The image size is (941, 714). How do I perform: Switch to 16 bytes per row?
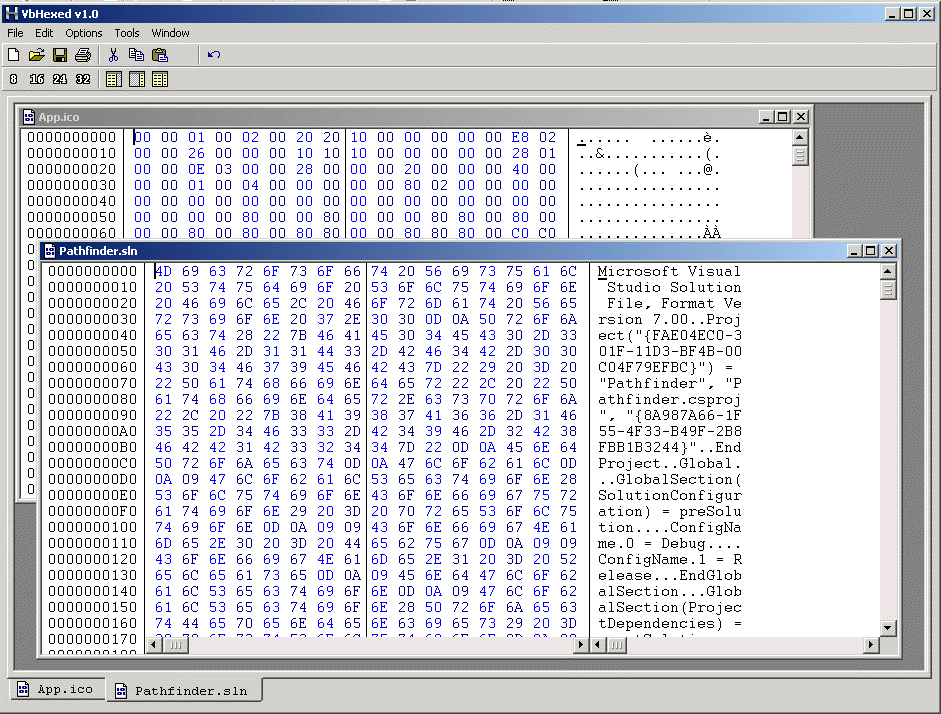[x=37, y=79]
